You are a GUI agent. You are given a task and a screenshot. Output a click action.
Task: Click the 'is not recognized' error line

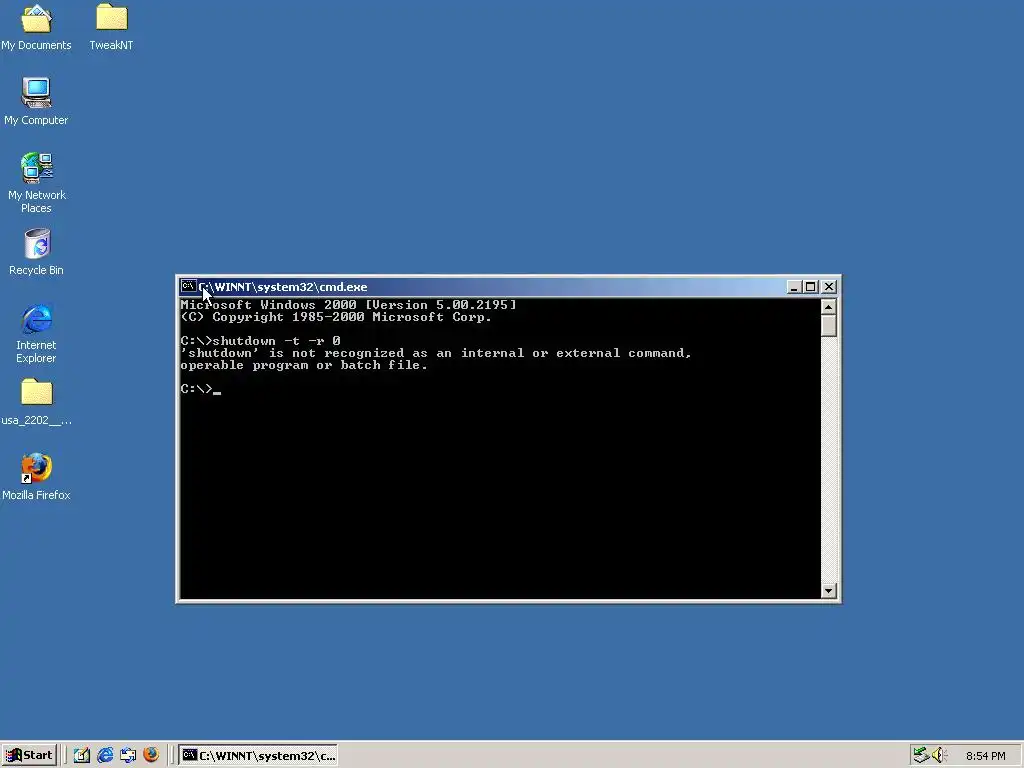point(436,353)
